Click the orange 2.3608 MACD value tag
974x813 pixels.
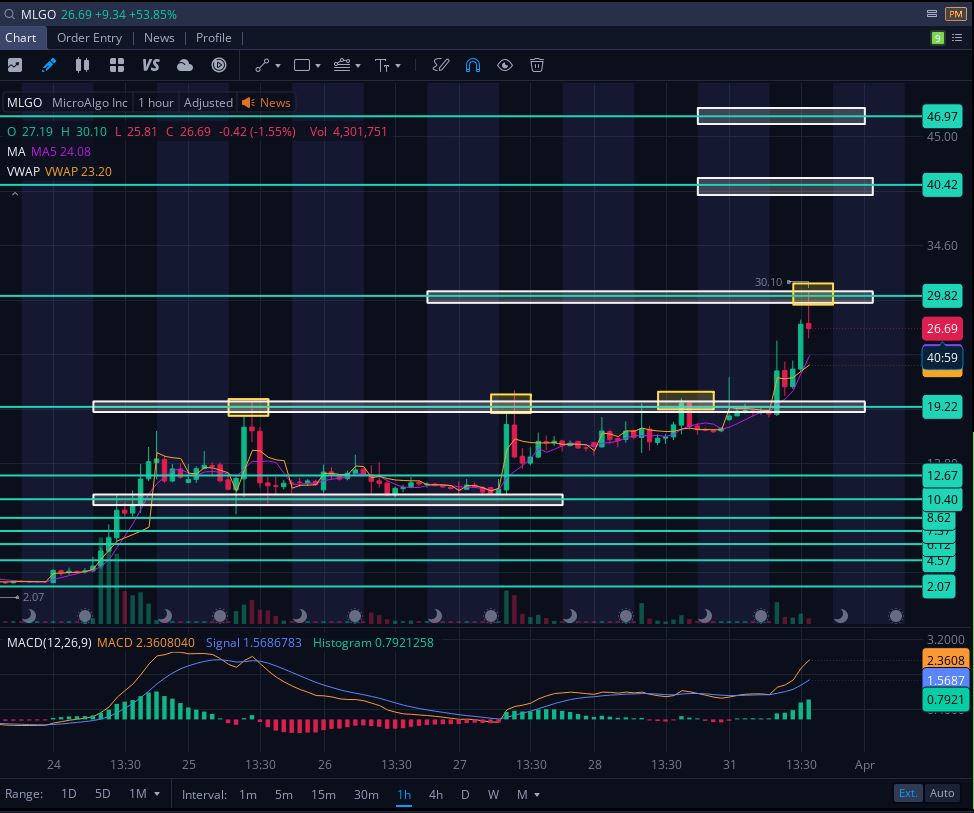[945, 660]
